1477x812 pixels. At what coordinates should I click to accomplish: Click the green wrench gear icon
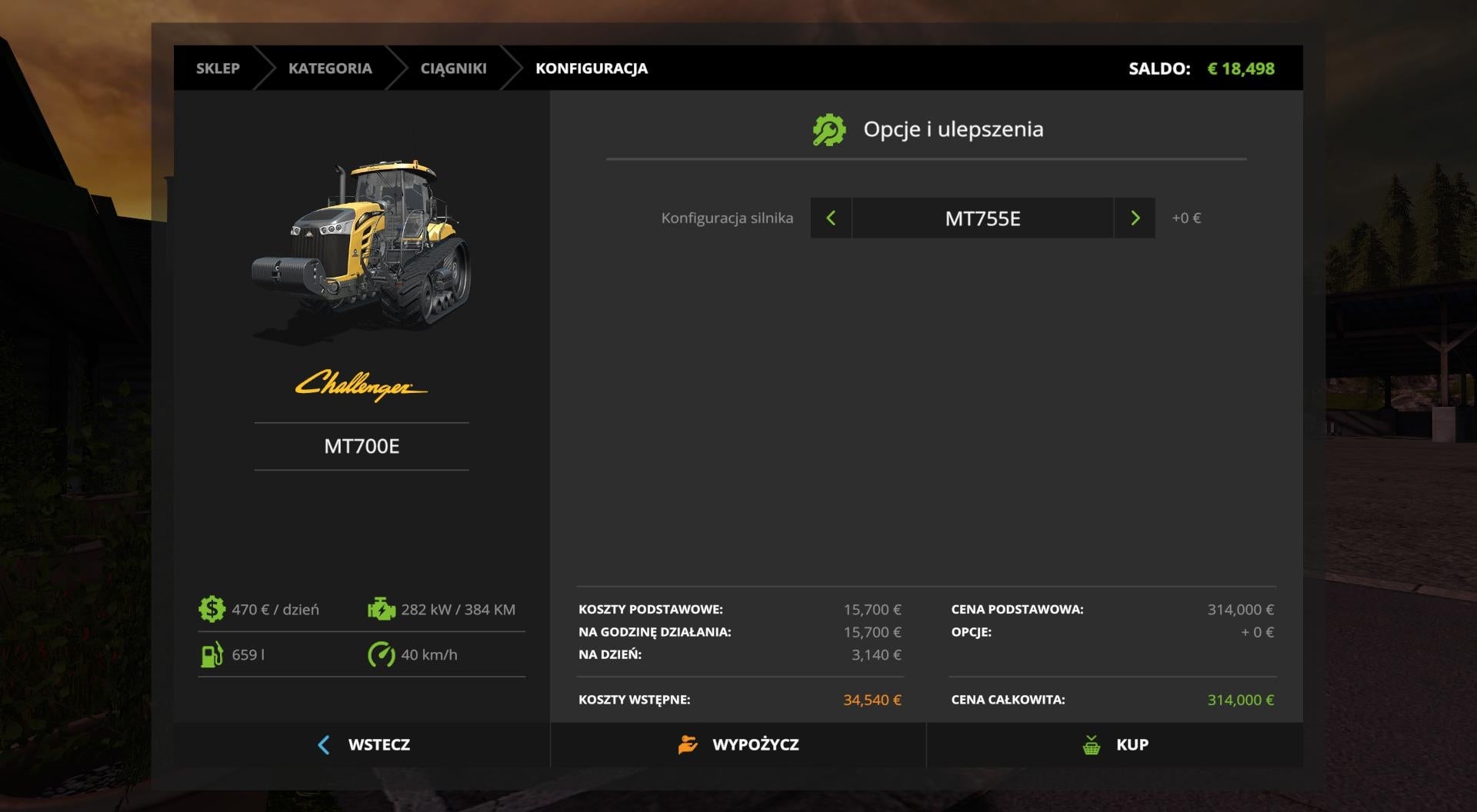(x=829, y=129)
